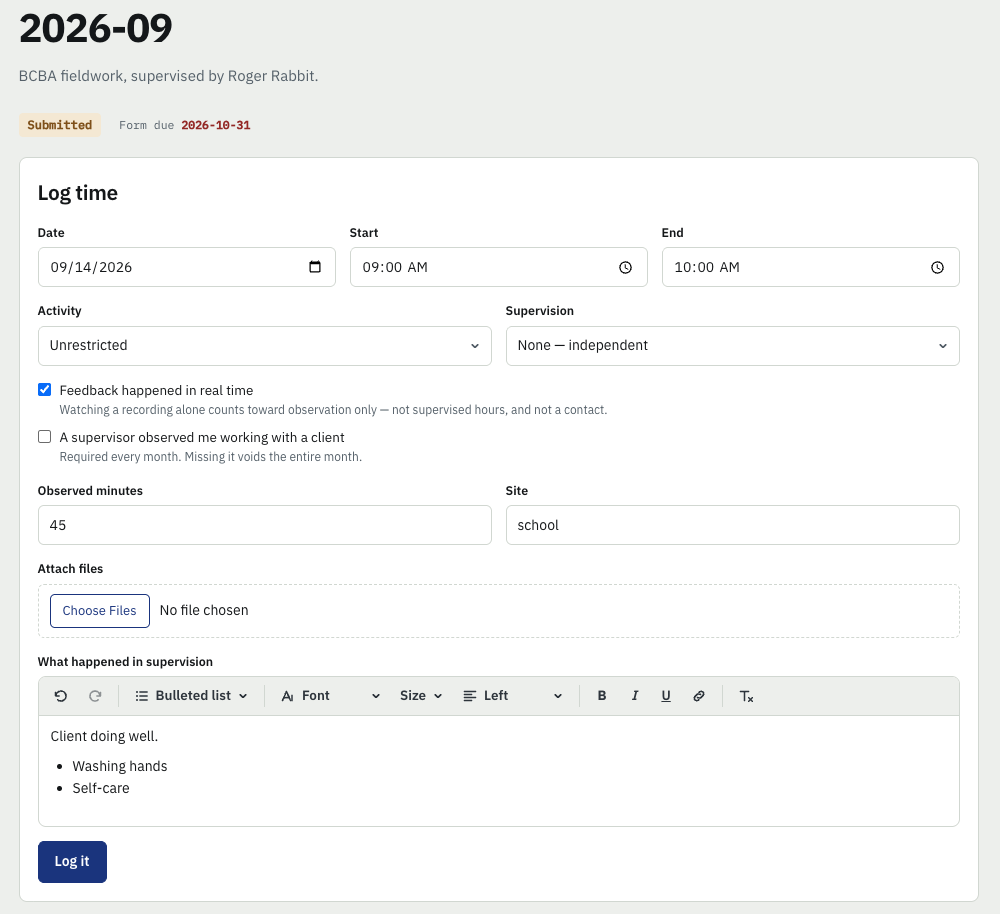Insert a link via the chain icon

click(699, 696)
